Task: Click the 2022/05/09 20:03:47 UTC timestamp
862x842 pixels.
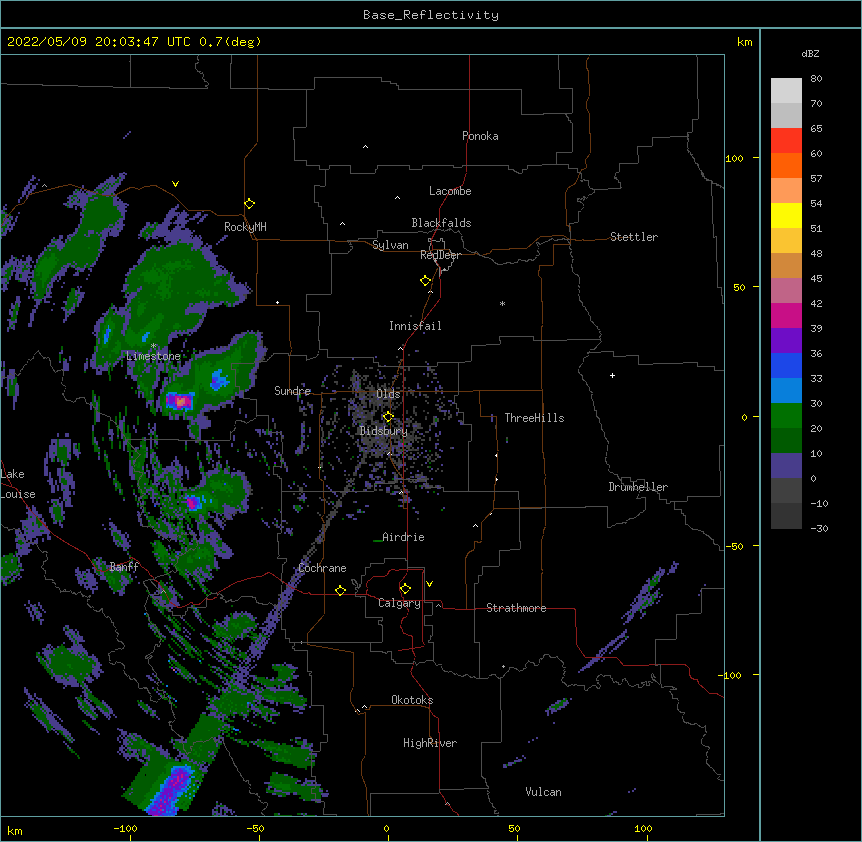Action: tap(99, 42)
